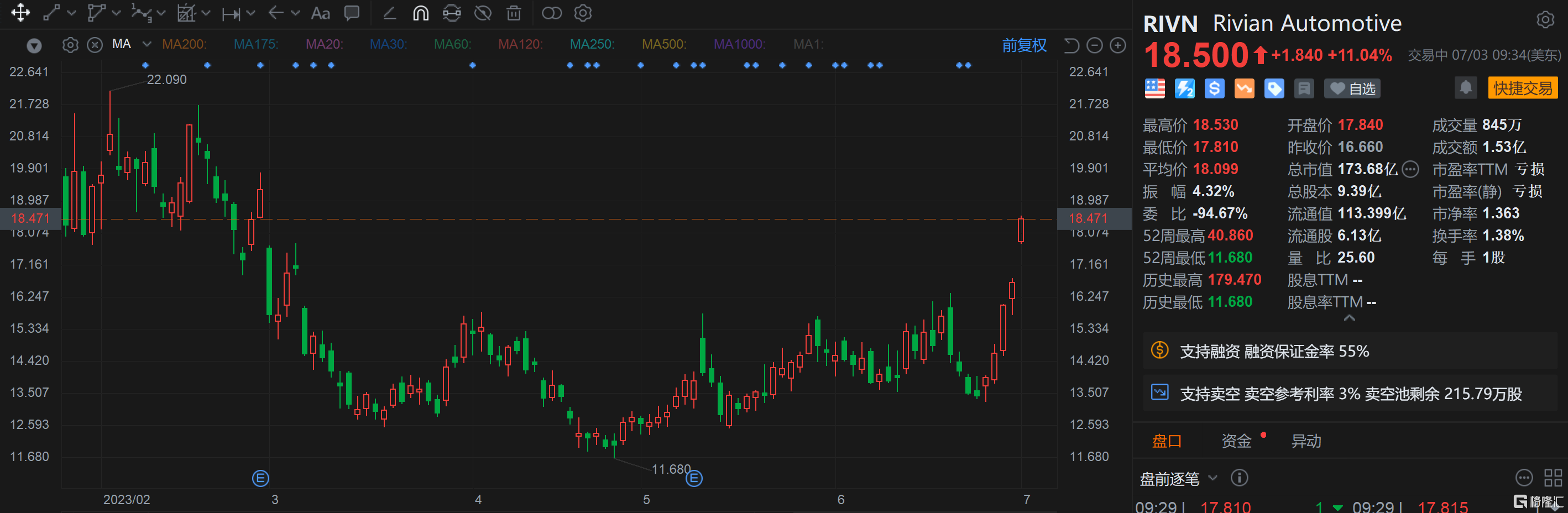Select the trend line drawing tool

click(x=51, y=13)
